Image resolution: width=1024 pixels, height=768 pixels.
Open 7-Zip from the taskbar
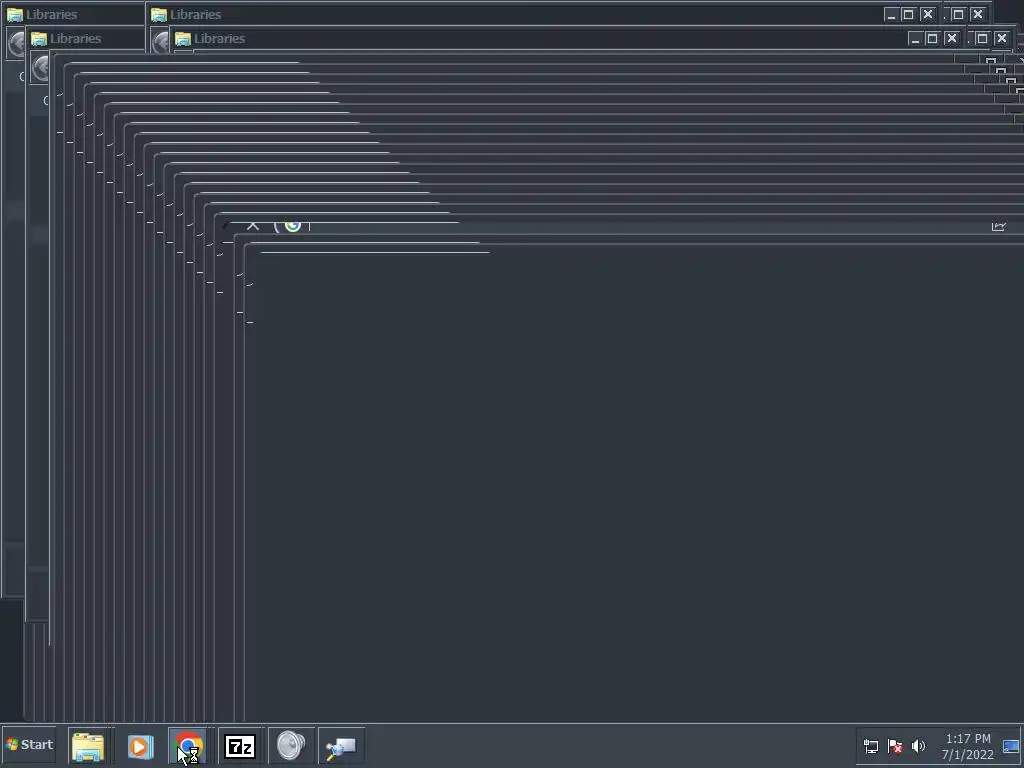[x=240, y=746]
